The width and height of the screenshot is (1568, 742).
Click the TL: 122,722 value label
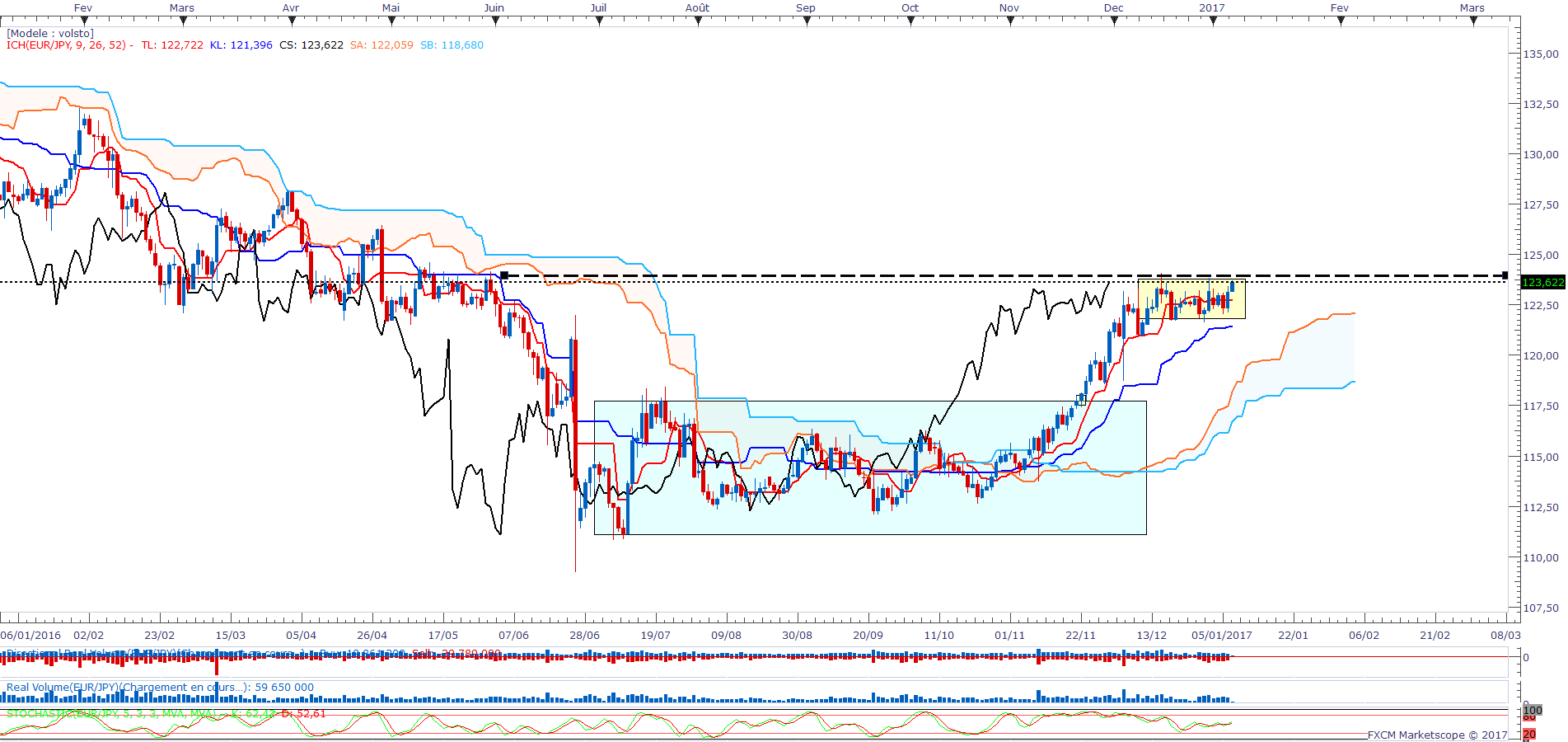pos(172,45)
